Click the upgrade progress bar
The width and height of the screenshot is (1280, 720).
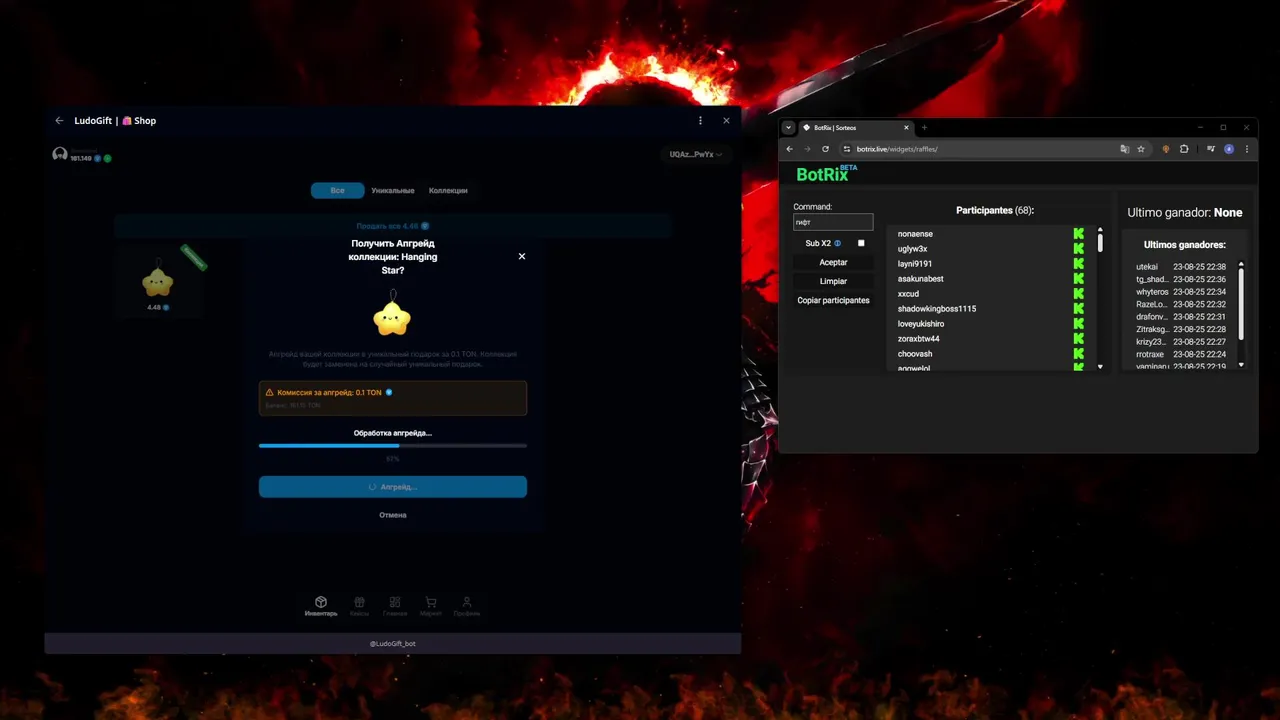coord(393,445)
